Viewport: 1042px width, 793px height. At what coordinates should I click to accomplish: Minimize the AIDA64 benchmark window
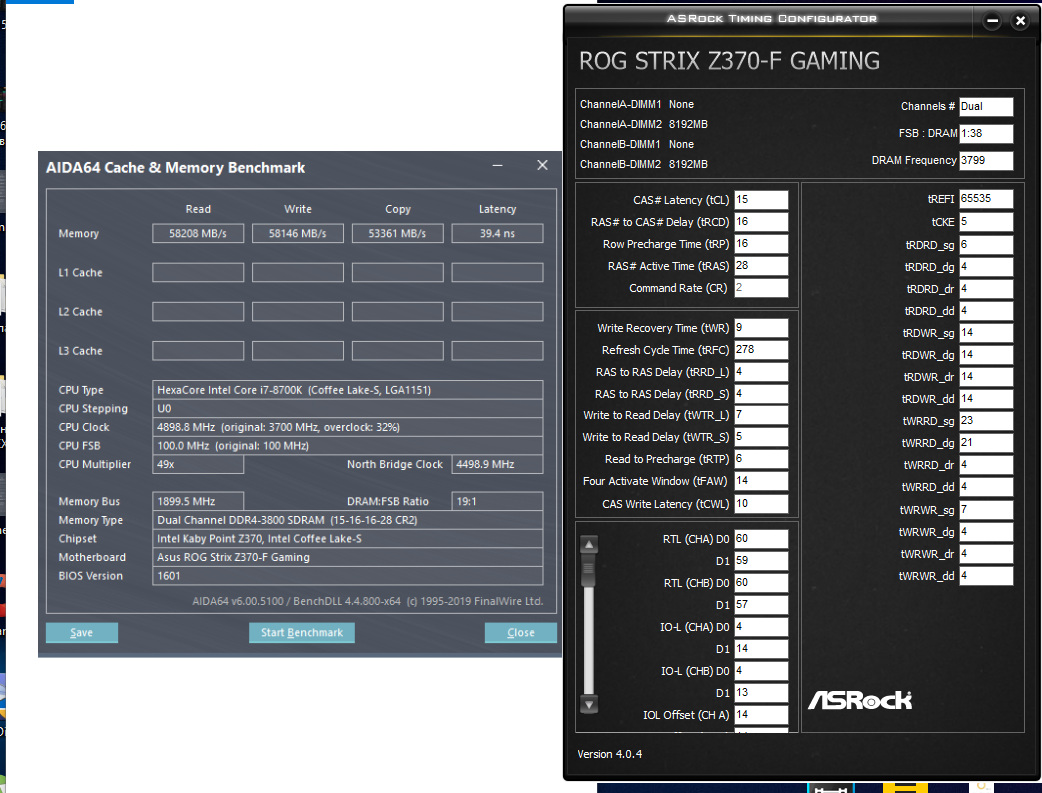pos(497,166)
